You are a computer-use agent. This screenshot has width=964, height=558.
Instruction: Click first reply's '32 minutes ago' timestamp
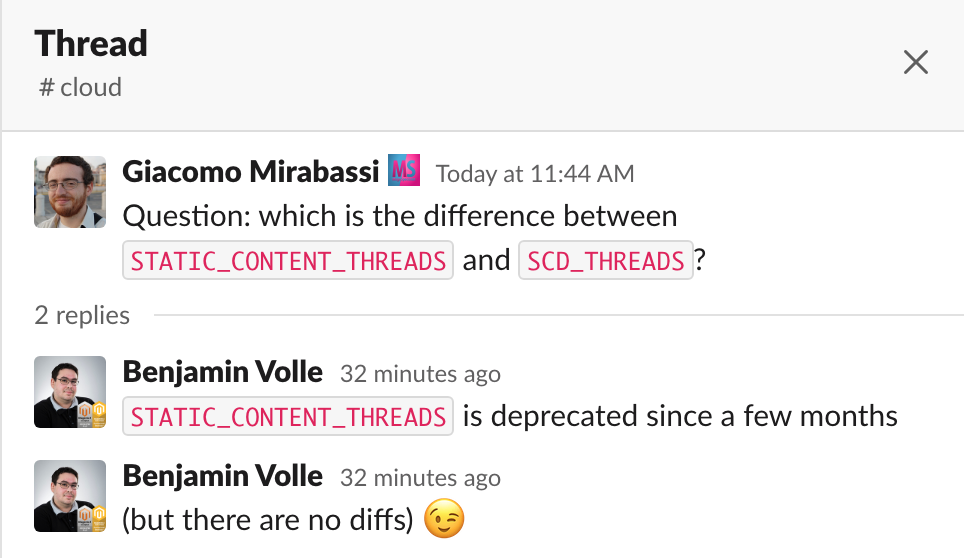coord(421,374)
